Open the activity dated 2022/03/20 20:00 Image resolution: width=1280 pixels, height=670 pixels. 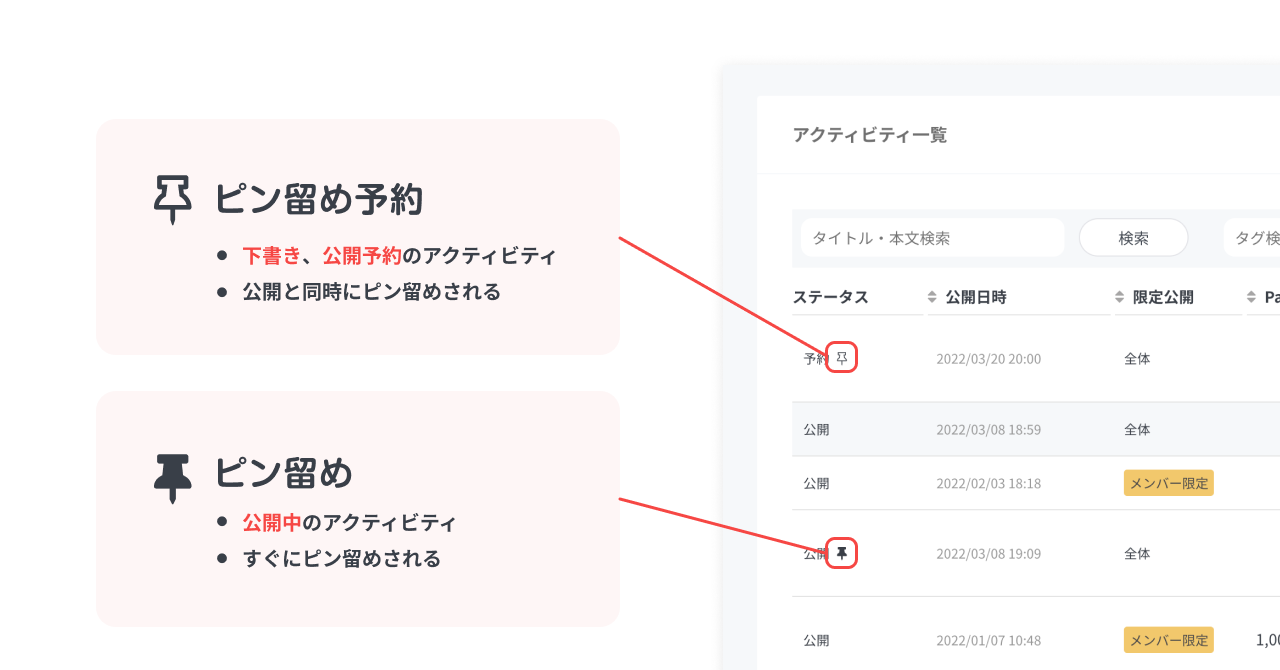coord(988,358)
